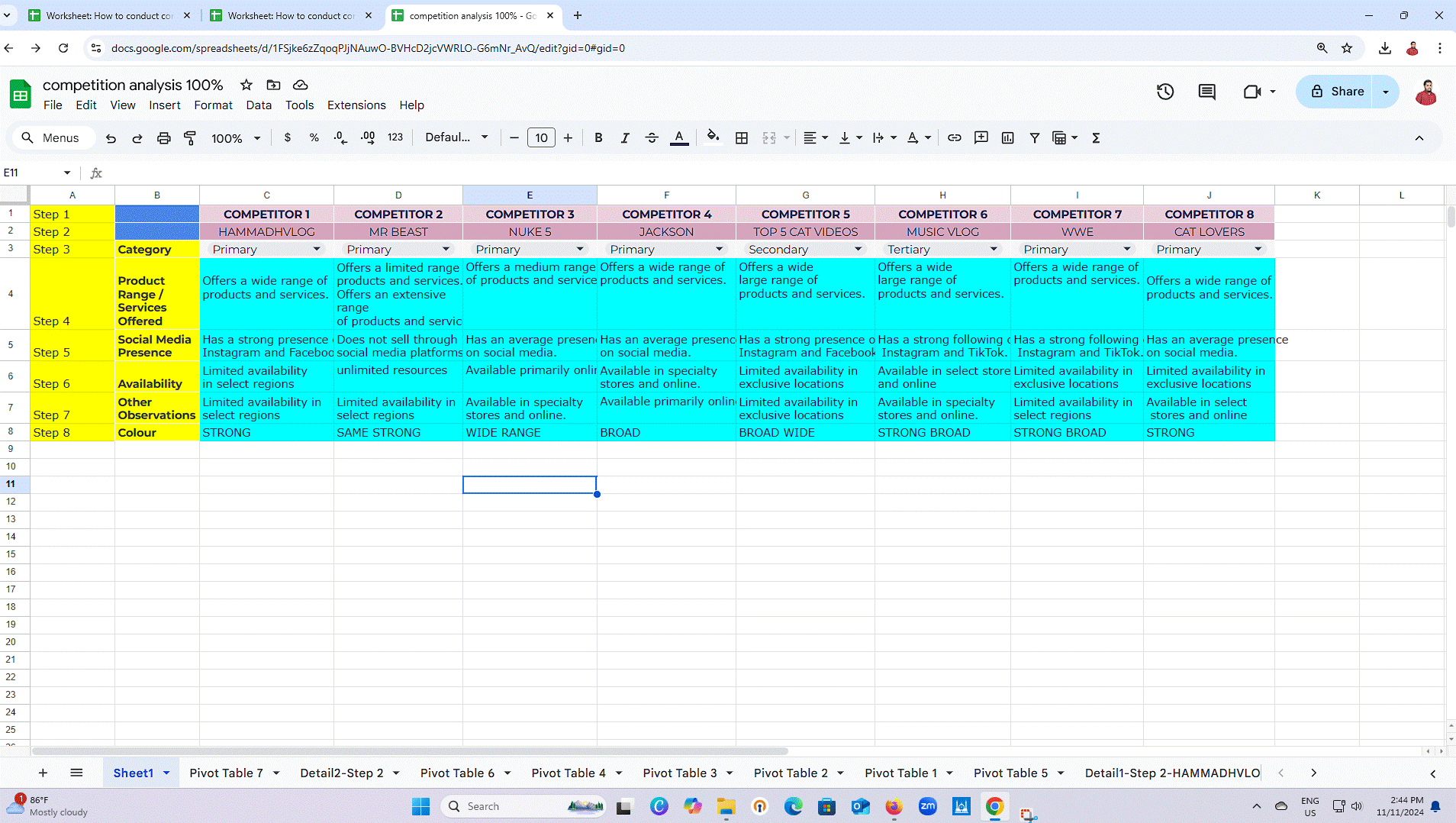Click taskbar Search box
The width and height of the screenshot is (1456, 823).
pyautogui.click(x=523, y=806)
